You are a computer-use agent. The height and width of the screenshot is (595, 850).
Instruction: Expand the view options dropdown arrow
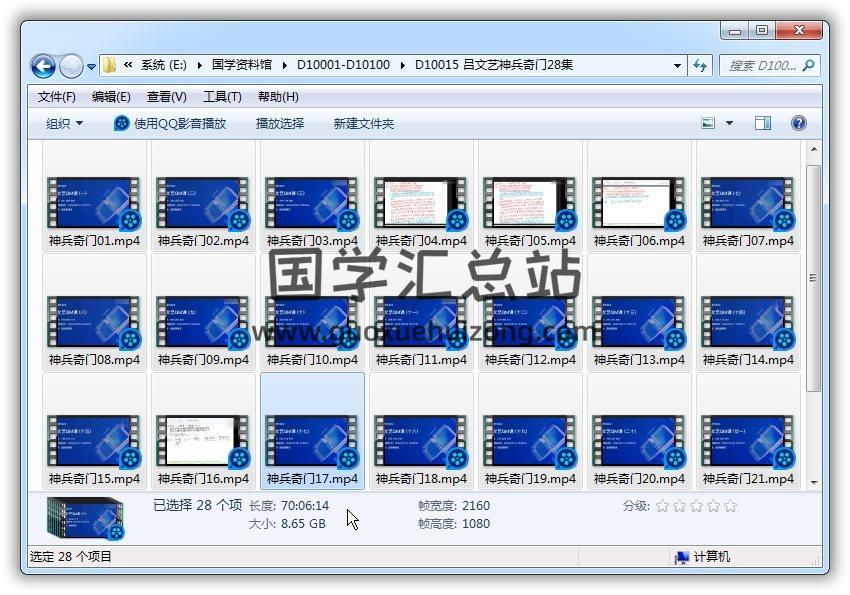pyautogui.click(x=729, y=123)
